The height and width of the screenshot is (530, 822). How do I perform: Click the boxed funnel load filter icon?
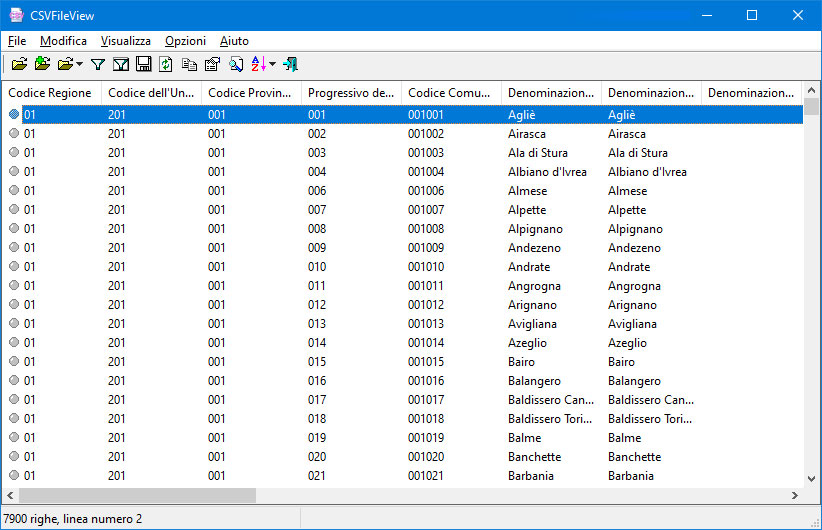tap(121, 64)
